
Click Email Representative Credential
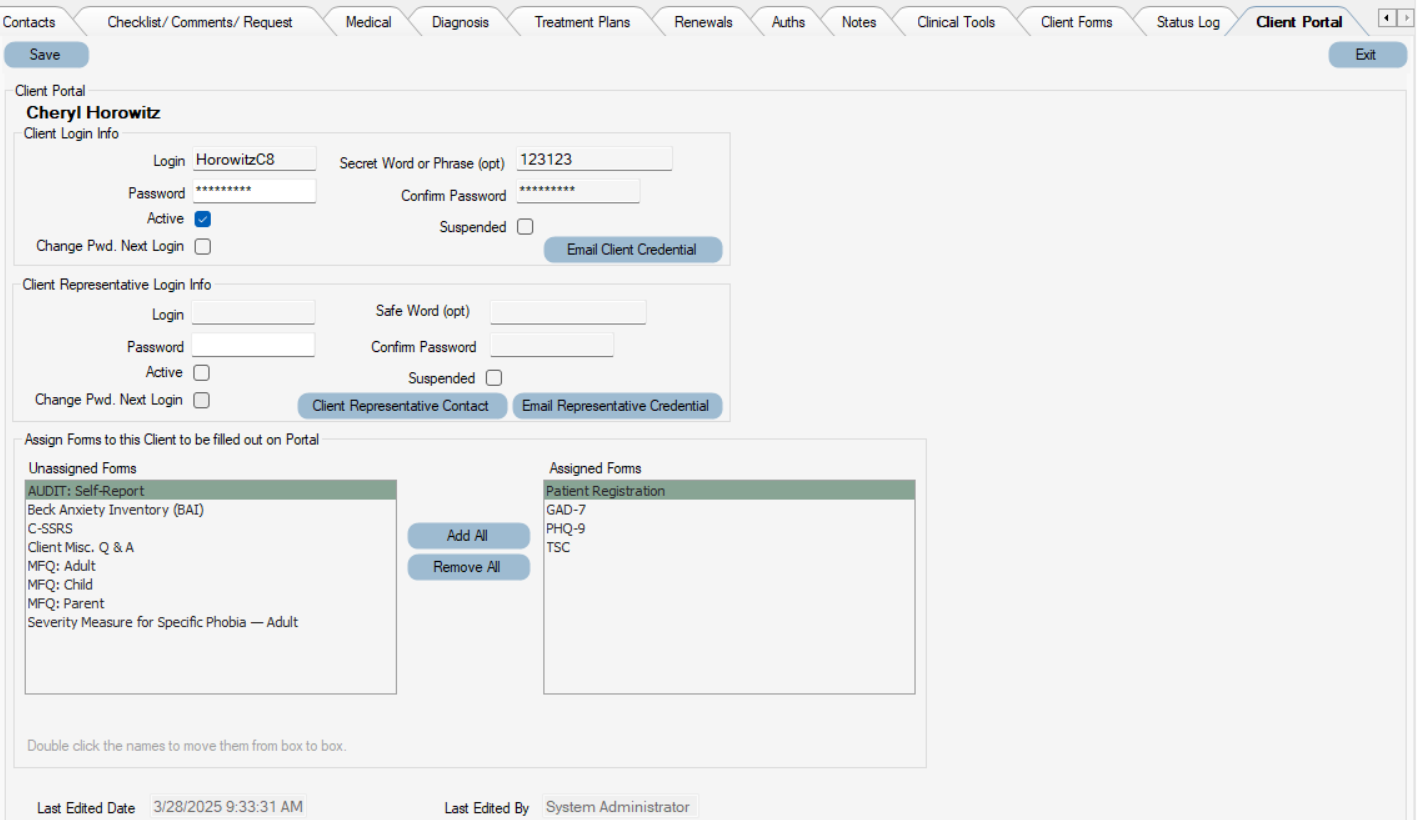coord(617,406)
